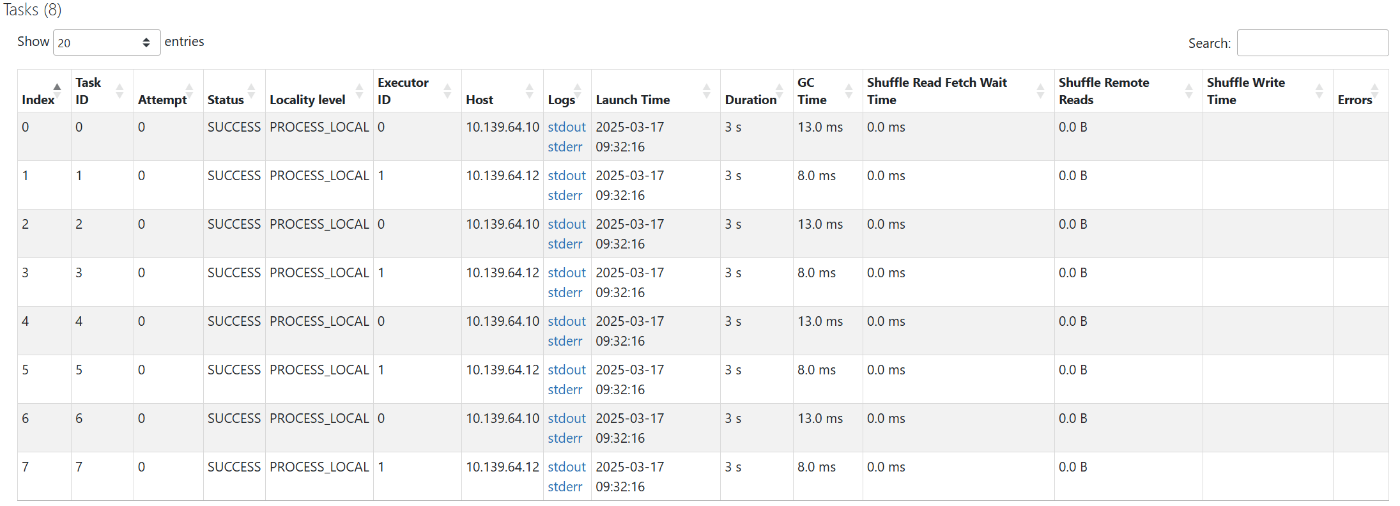1400x506 pixels.
Task: Open Executor ID 1 link in row 7
Action: tap(381, 466)
